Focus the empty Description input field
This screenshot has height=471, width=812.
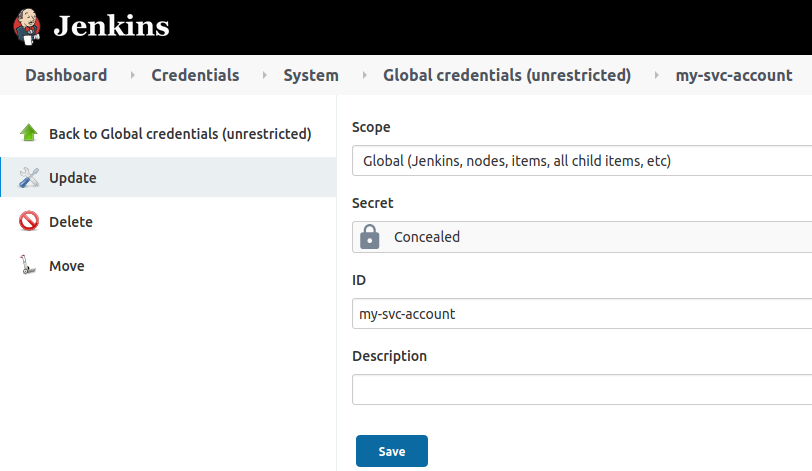coord(582,390)
